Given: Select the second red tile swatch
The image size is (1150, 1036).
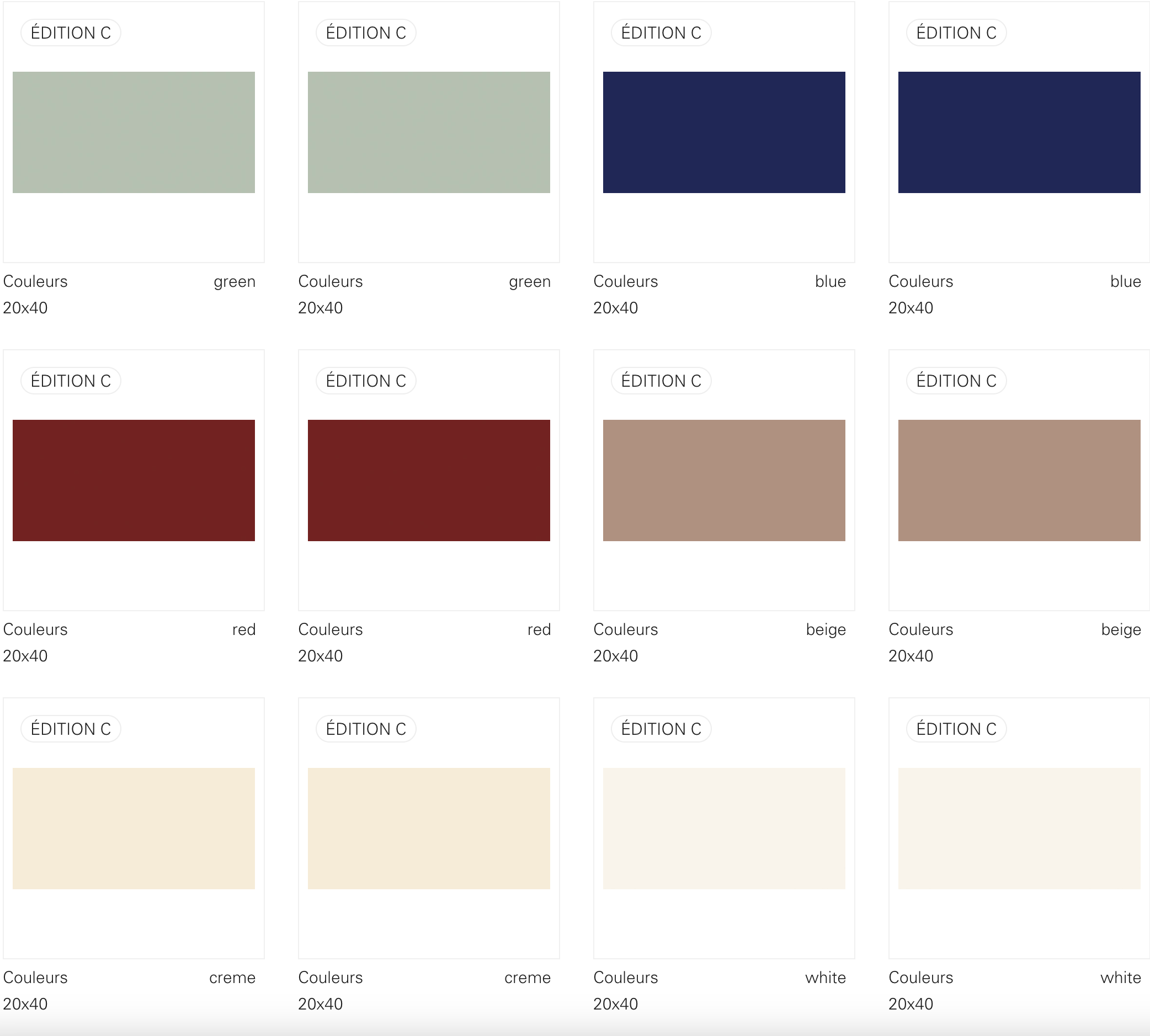Looking at the screenshot, I should click(x=429, y=480).
